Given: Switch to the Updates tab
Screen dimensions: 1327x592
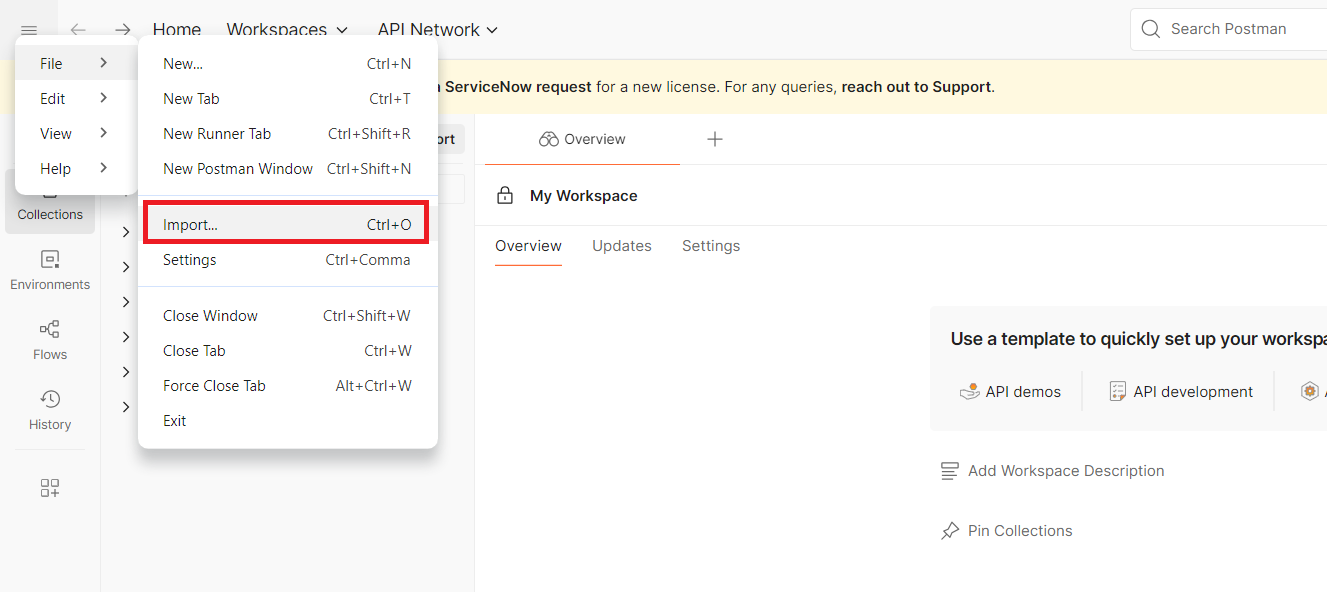Looking at the screenshot, I should pos(621,246).
